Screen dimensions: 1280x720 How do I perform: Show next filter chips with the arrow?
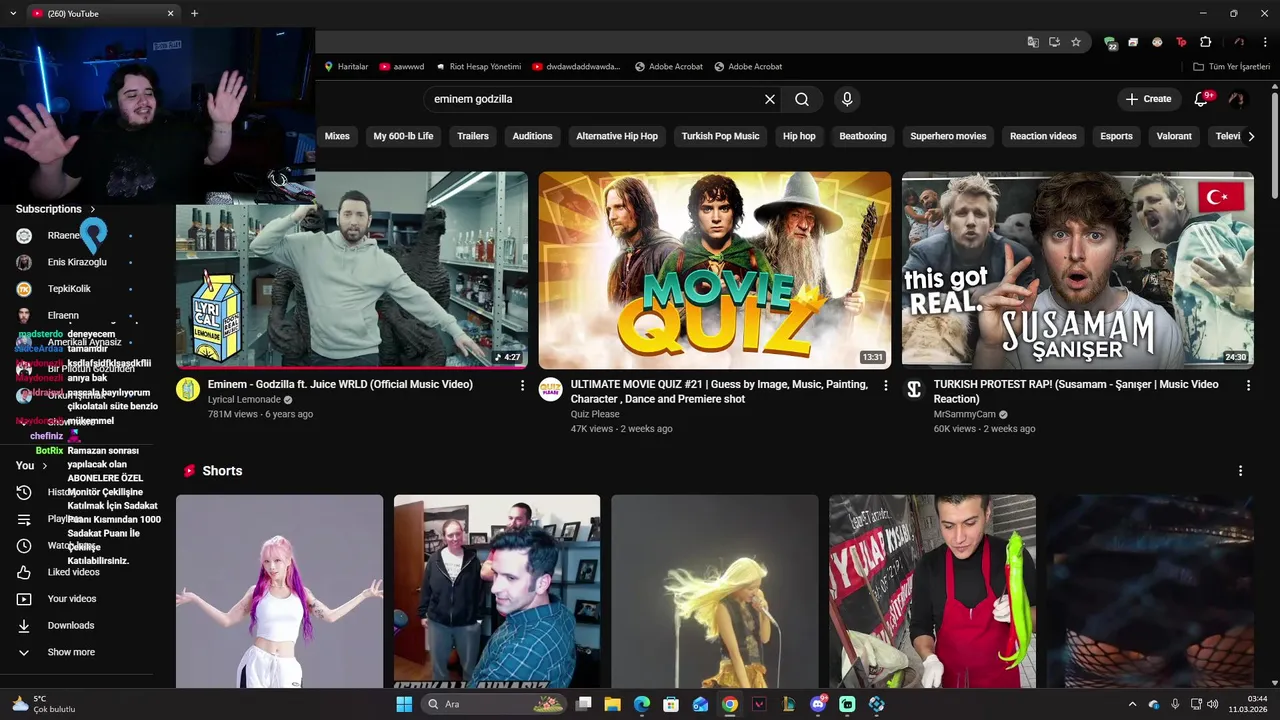pyautogui.click(x=1251, y=136)
